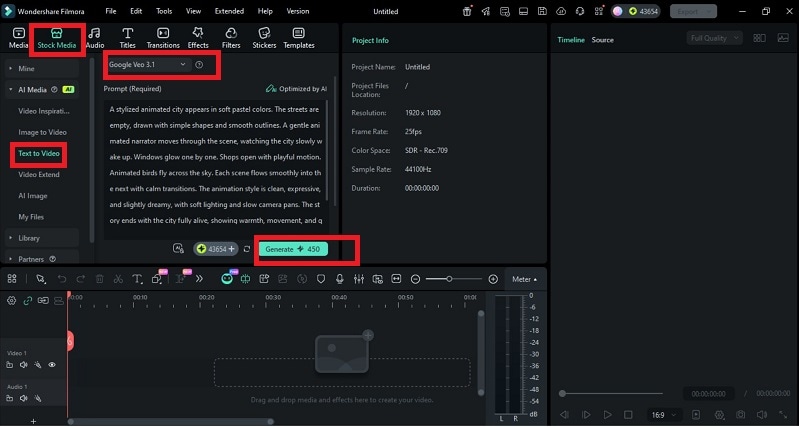Mute the Video 1 track
The height and width of the screenshot is (427, 799).
pos(23,365)
